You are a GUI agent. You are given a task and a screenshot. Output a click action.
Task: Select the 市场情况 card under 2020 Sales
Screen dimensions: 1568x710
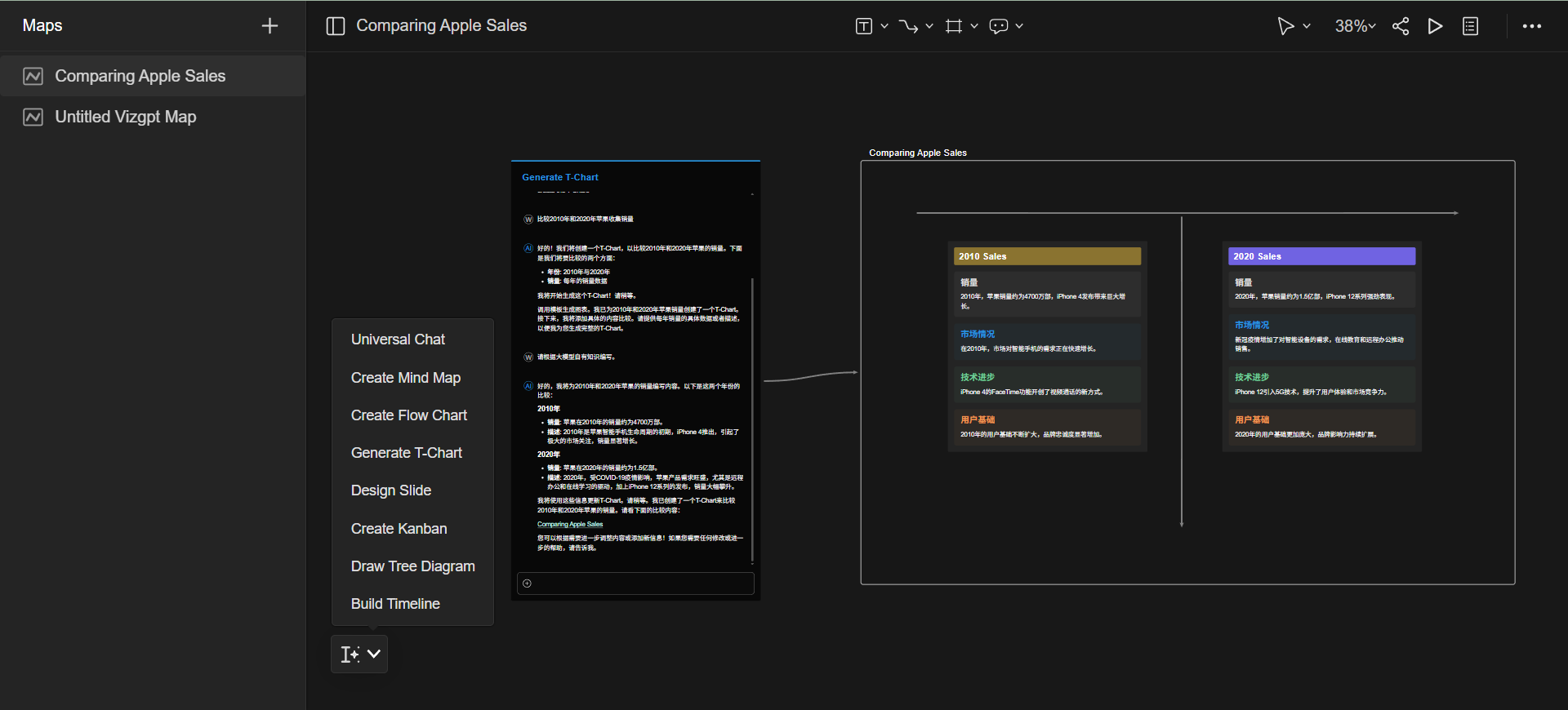click(1321, 337)
